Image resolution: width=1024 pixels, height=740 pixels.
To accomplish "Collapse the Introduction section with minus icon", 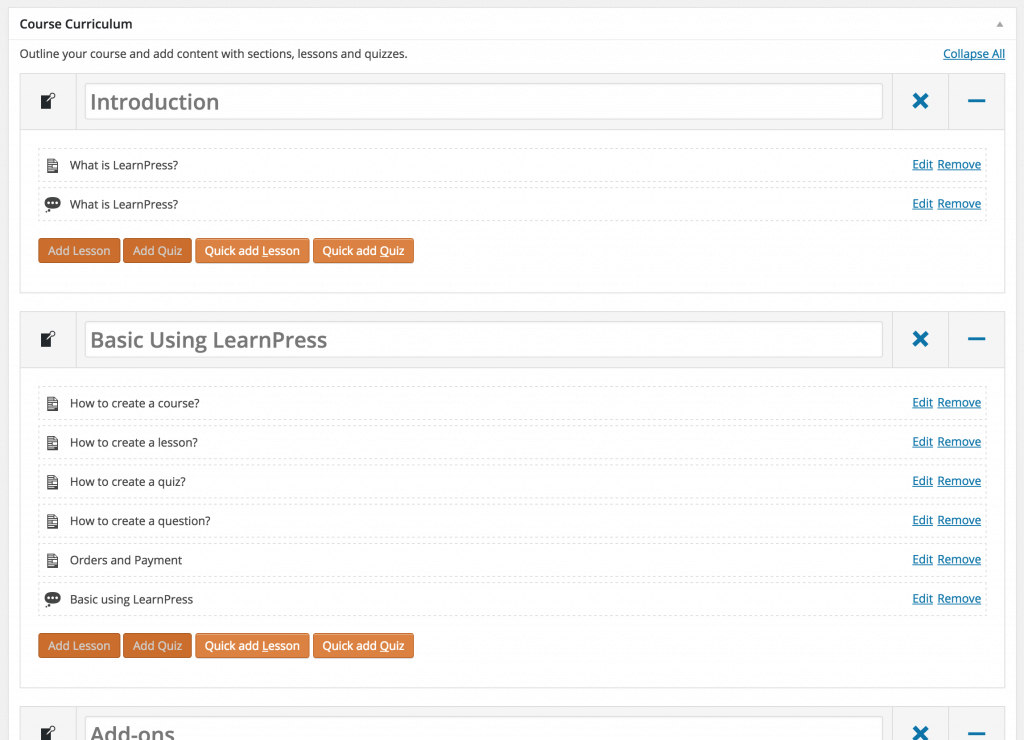I will [x=976, y=101].
